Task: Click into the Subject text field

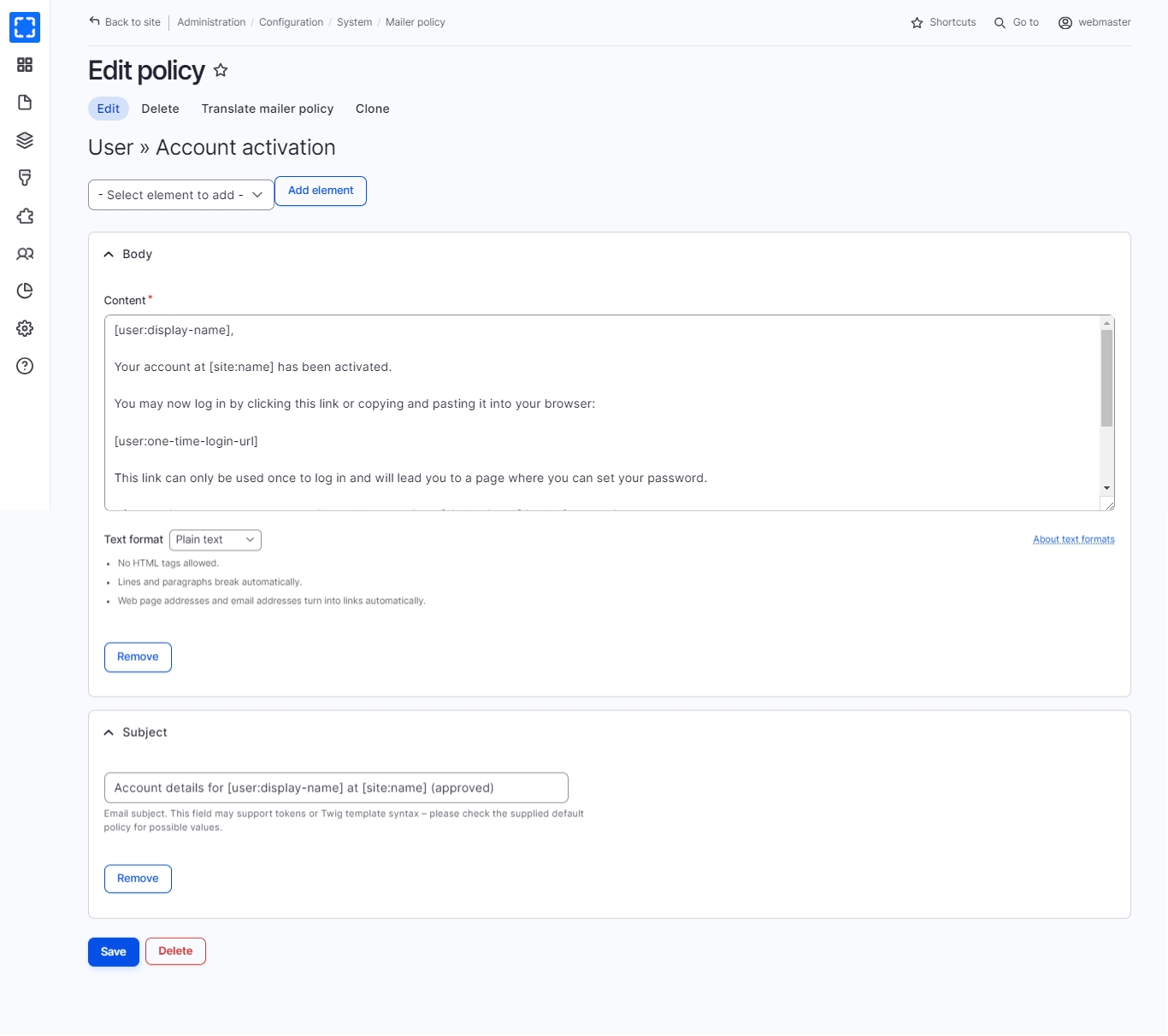Action: (336, 788)
